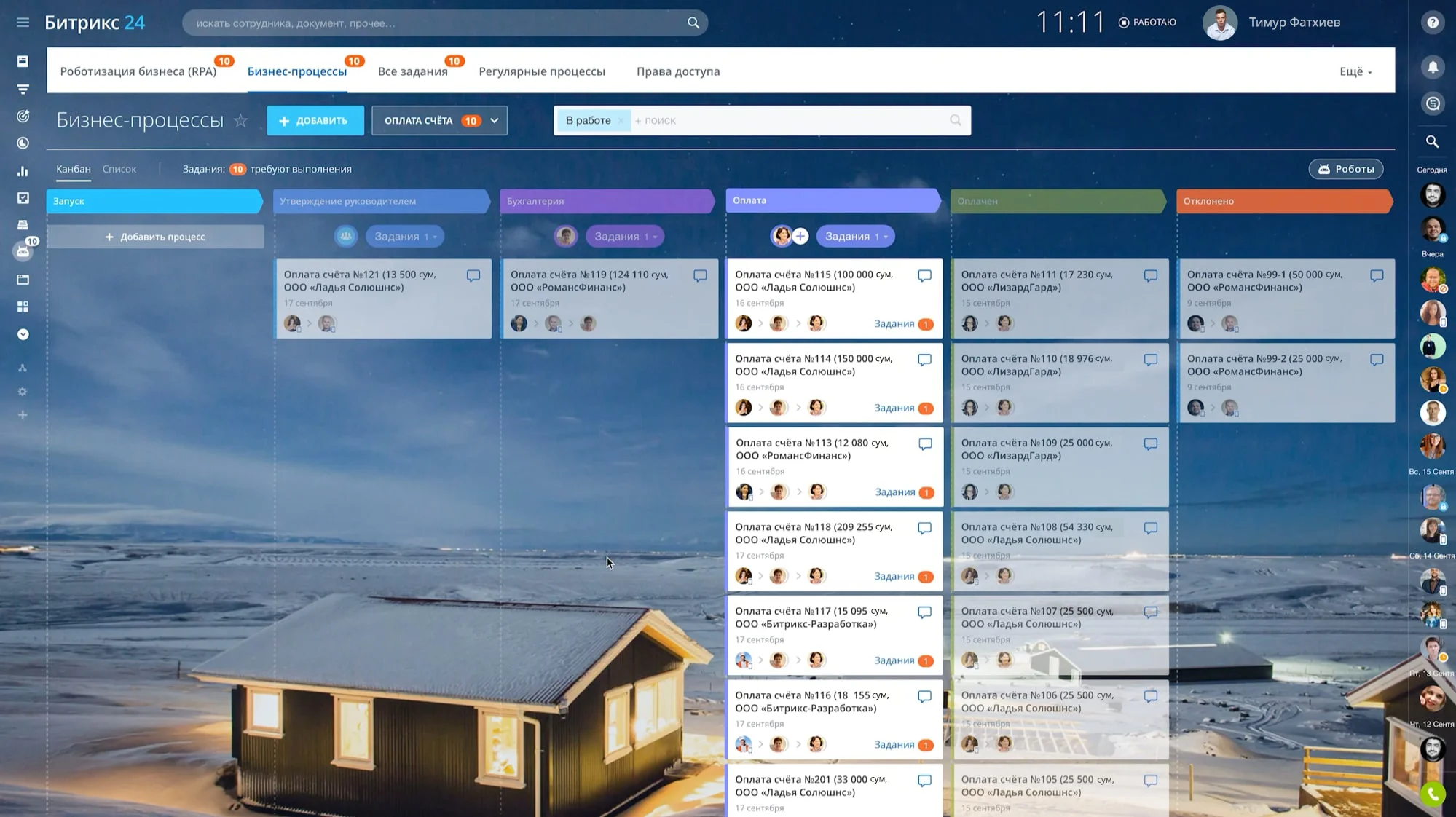Viewport: 1456px width, 817px height.
Task: Open the Все задания tab
Action: (x=412, y=71)
